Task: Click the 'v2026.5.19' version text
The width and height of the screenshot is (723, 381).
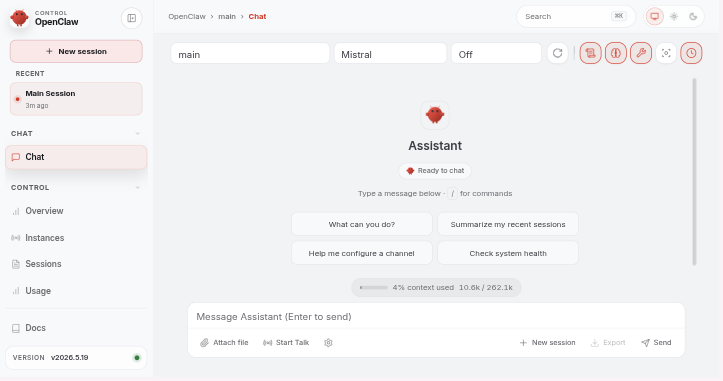Action: pos(70,357)
